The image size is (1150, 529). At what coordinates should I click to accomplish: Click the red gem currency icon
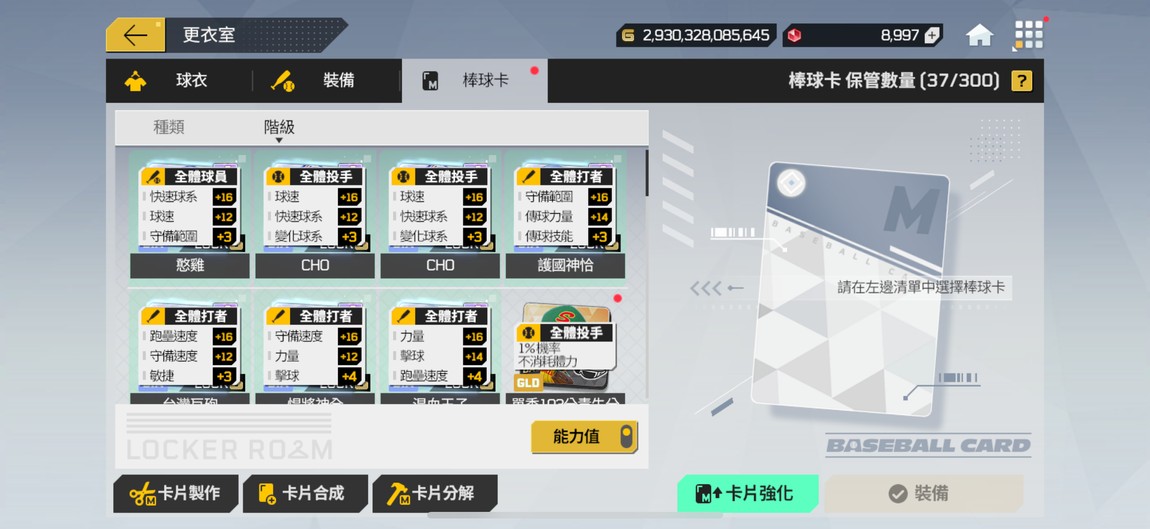pyautogui.click(x=794, y=35)
